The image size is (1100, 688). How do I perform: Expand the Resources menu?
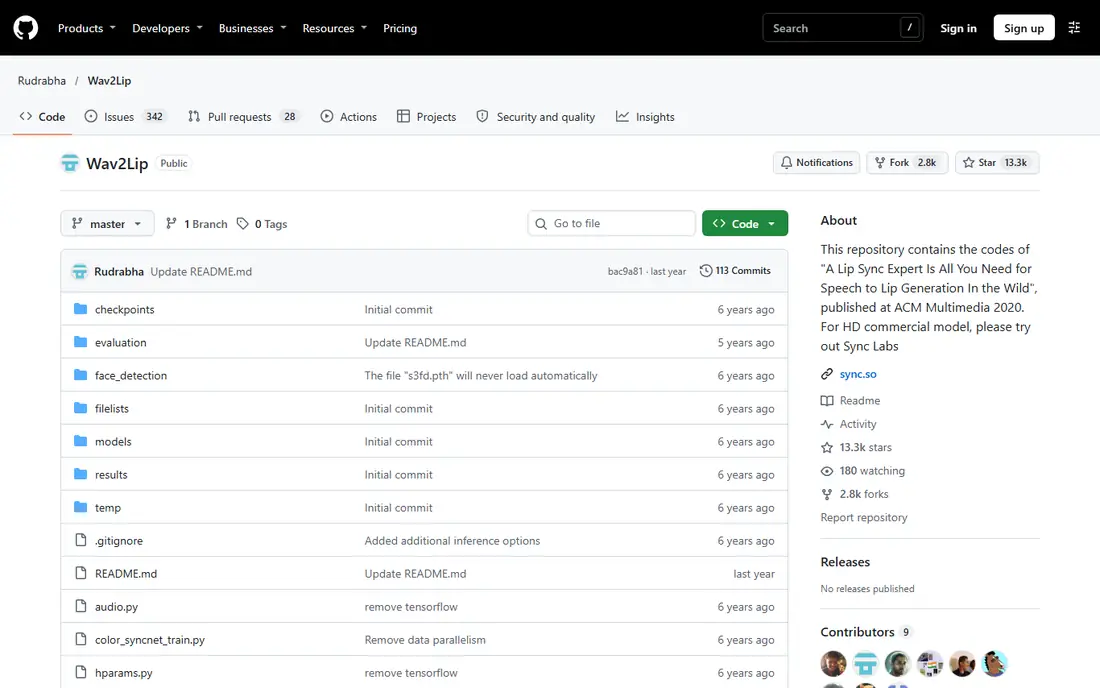[335, 28]
